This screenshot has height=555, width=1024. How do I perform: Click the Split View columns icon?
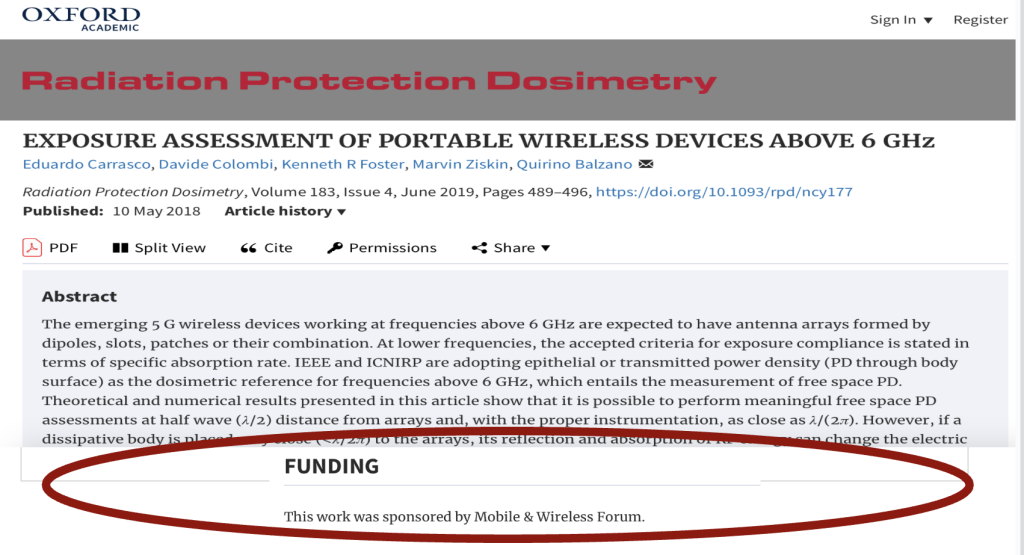click(120, 248)
